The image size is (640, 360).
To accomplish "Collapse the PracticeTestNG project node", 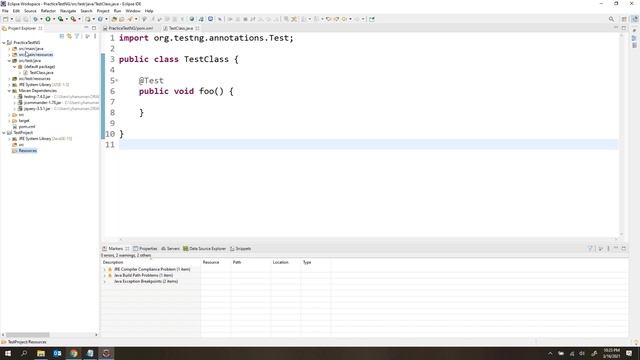I will coord(4,42).
